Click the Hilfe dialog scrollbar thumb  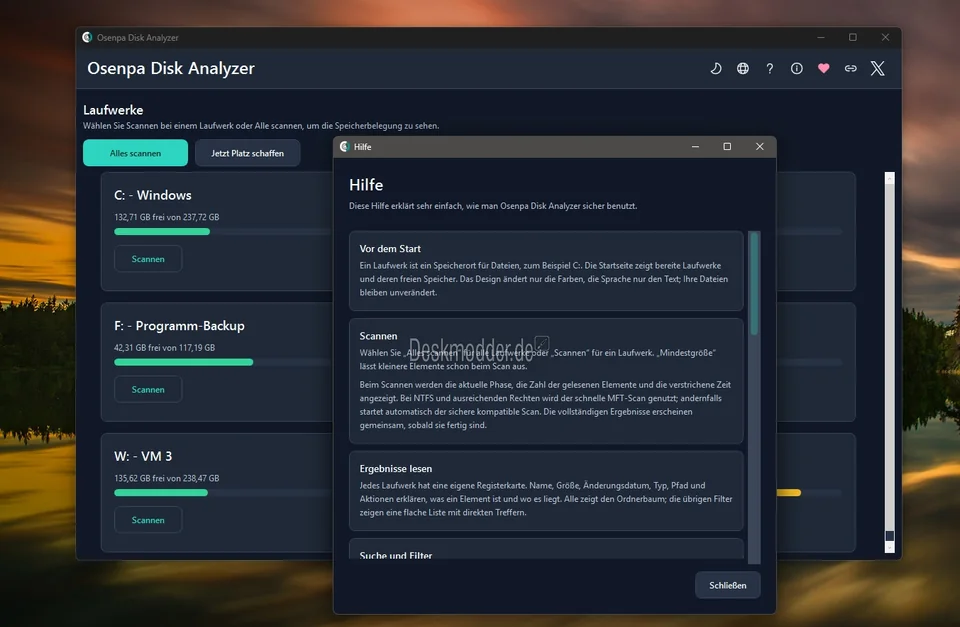754,283
